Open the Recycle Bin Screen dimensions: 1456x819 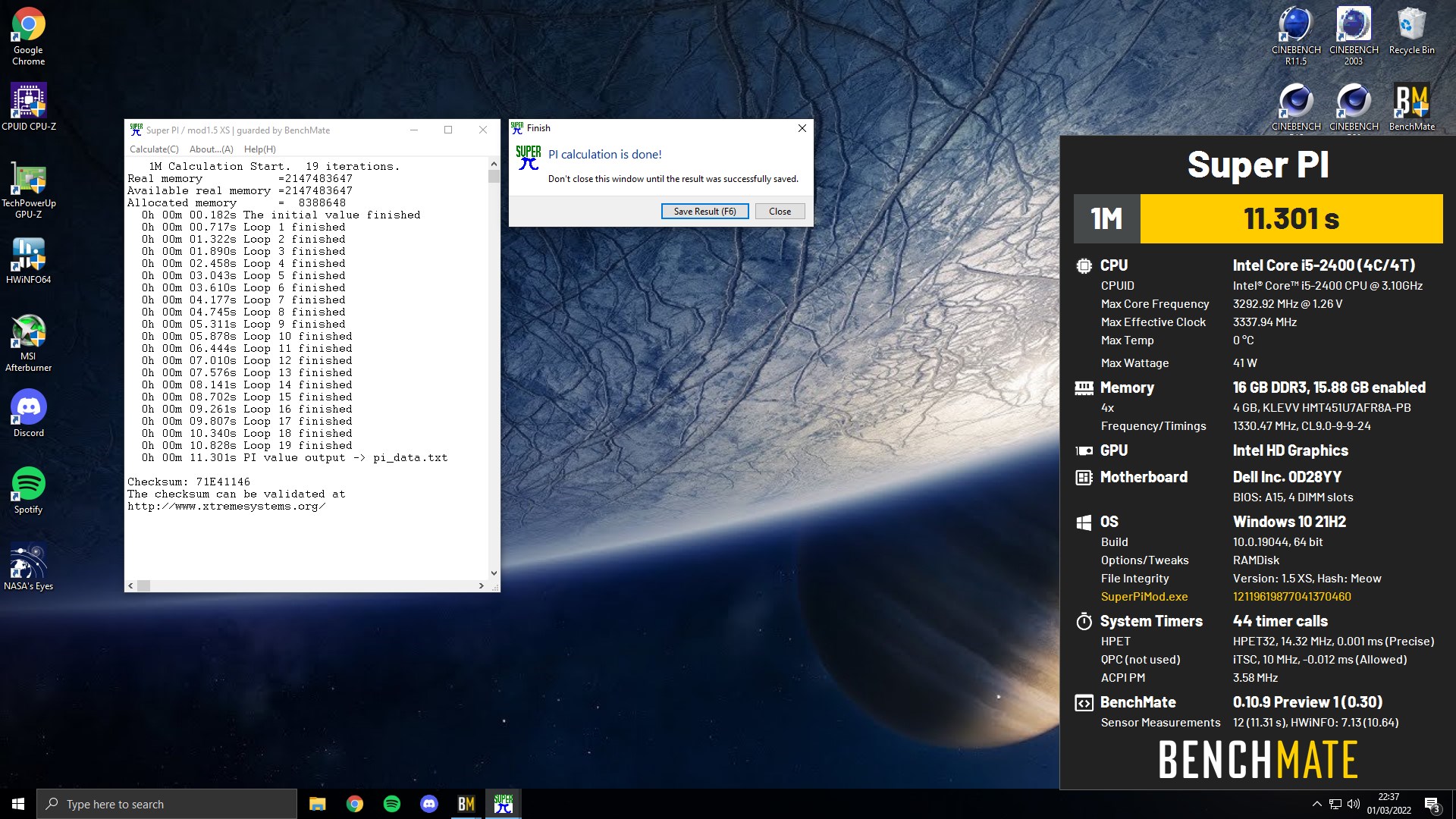coord(1411,32)
